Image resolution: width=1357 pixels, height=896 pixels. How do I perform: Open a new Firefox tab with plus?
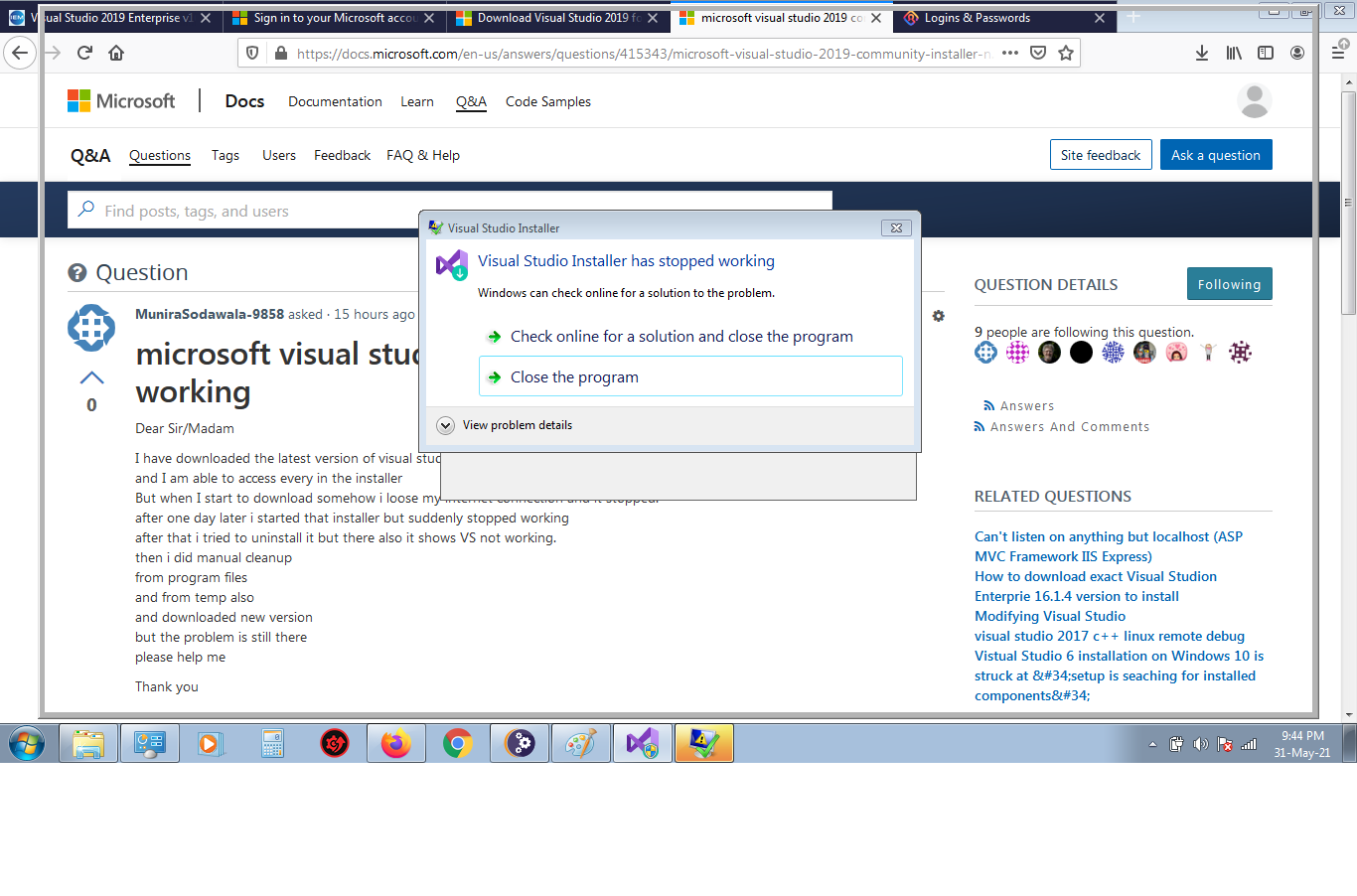1133,17
